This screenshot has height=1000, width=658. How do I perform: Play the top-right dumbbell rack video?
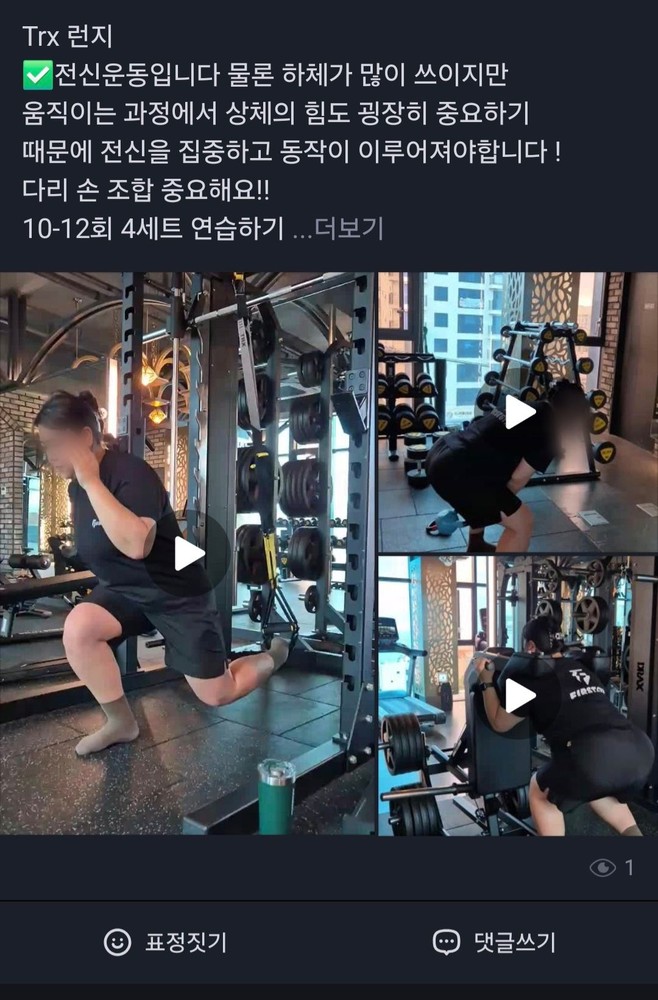[x=518, y=412]
